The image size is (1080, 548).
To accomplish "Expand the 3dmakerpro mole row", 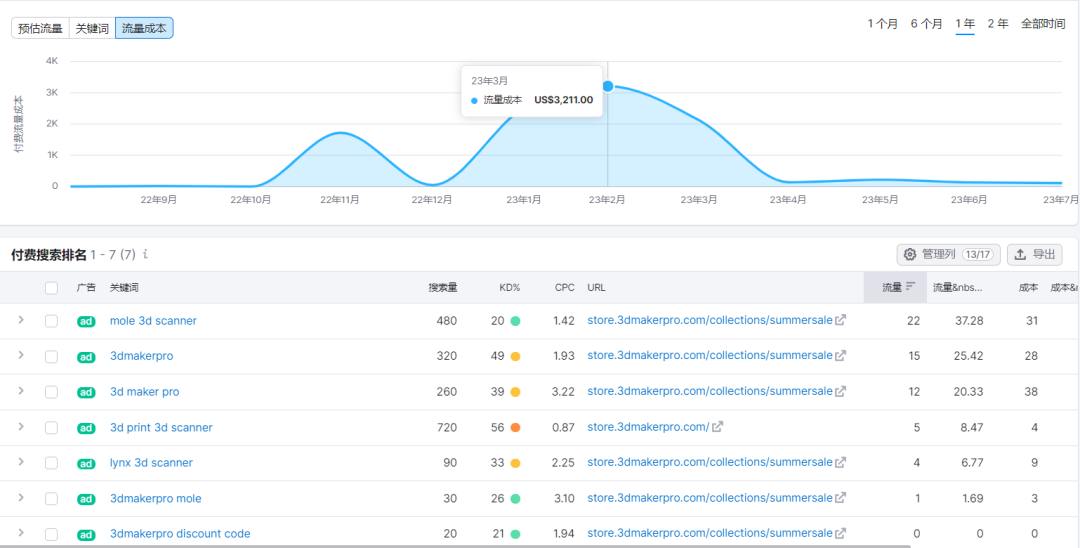I will coord(20,498).
